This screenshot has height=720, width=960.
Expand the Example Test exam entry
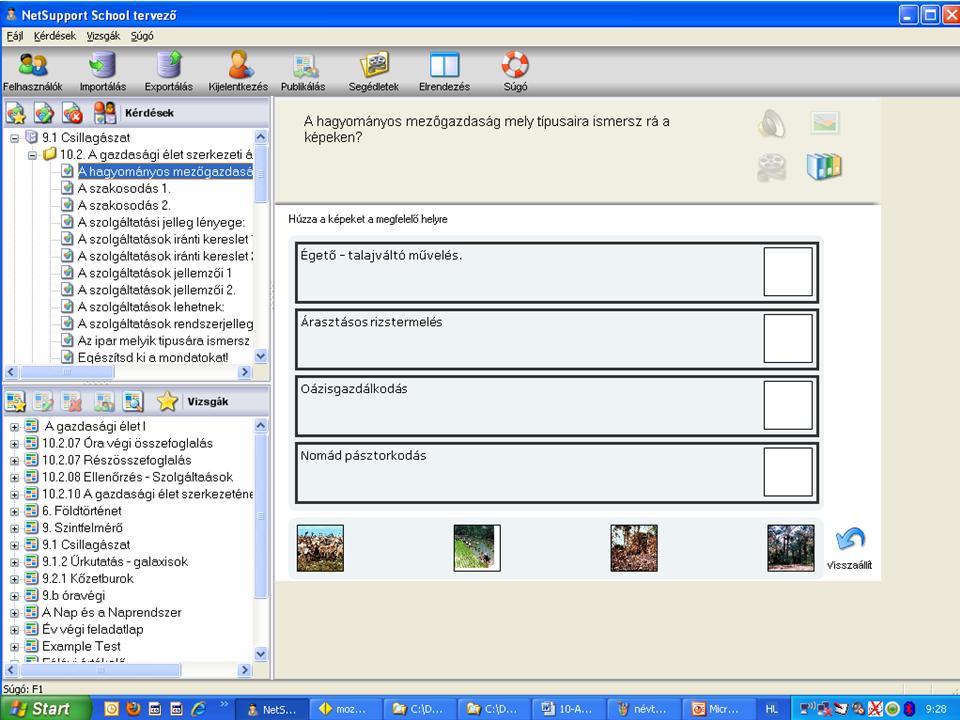pyautogui.click(x=15, y=647)
